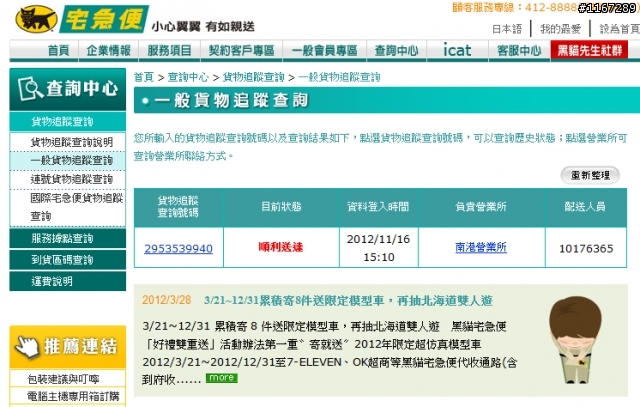This screenshot has height=407, width=640.
Task: Open the 查詢中心 navigation menu item
Action: (x=396, y=51)
